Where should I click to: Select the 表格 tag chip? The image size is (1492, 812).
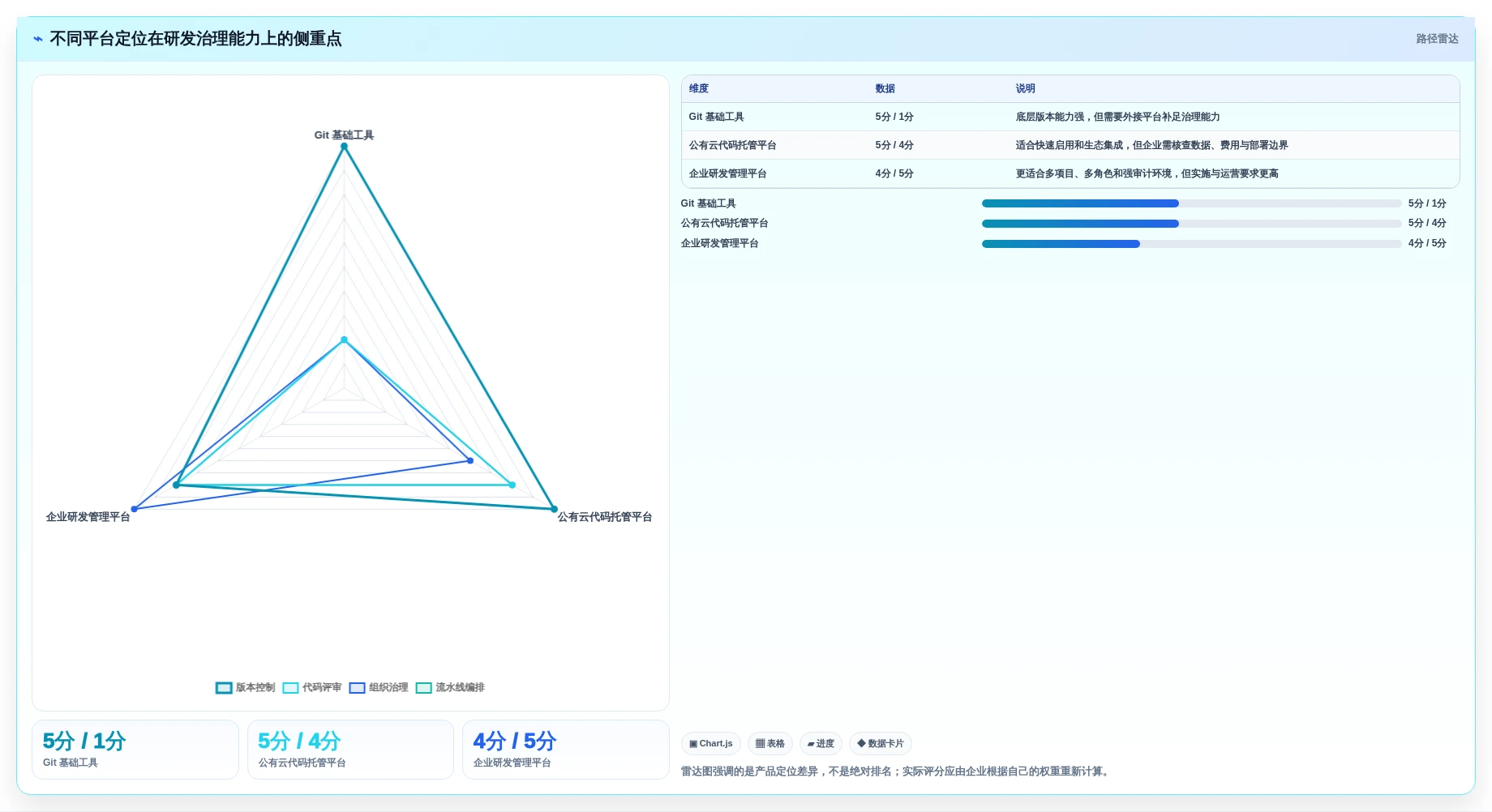[x=770, y=743]
